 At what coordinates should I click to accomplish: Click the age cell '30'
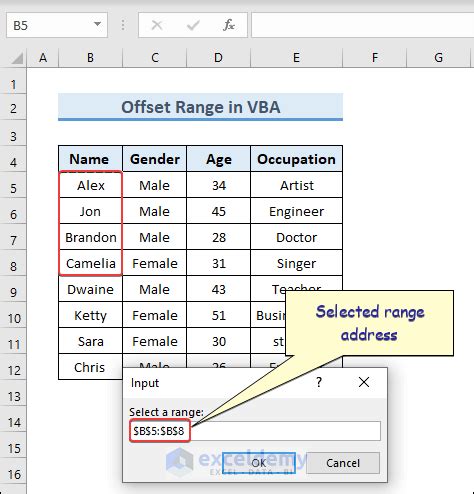coord(218,341)
